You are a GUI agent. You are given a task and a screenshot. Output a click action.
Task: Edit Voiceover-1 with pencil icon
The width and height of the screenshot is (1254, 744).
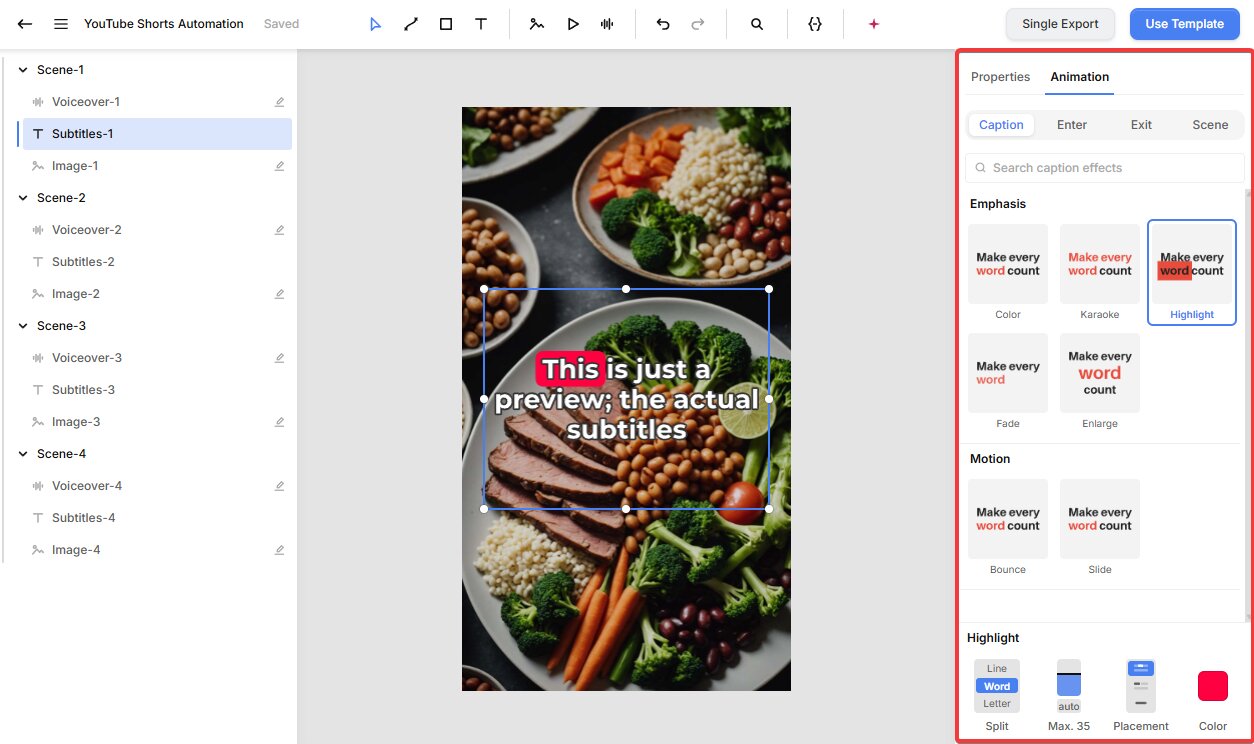280,102
